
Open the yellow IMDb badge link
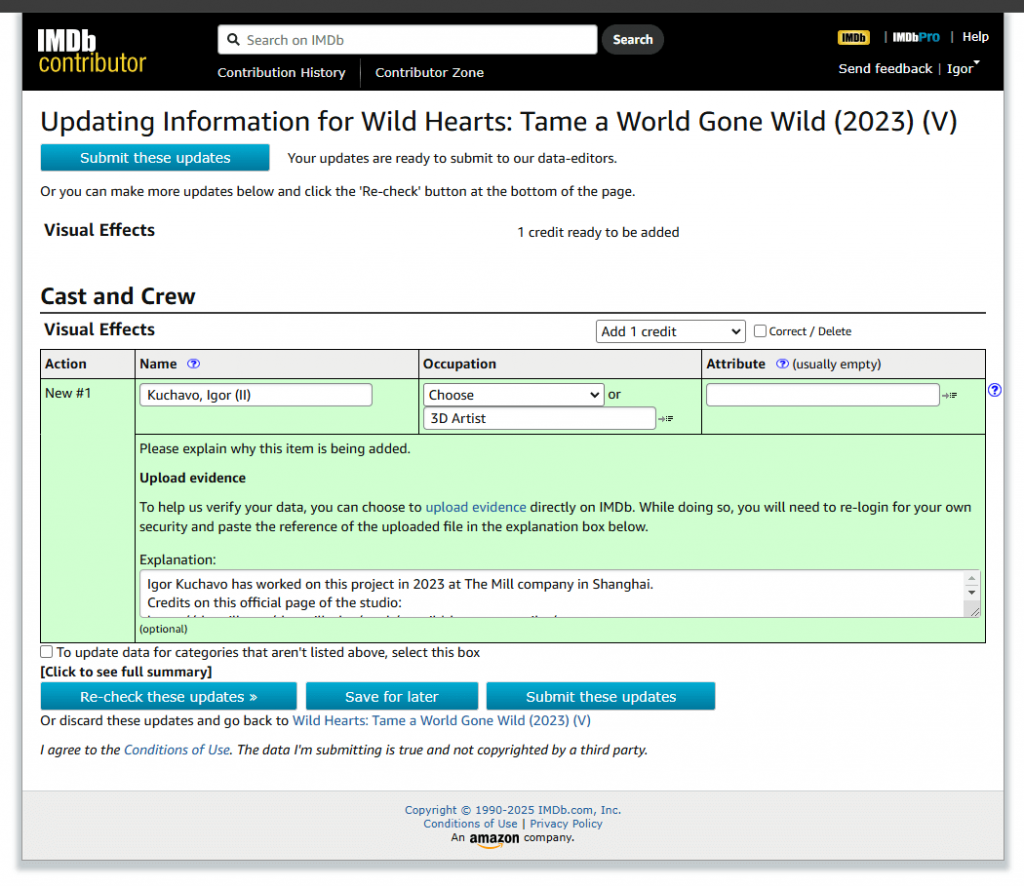coord(853,37)
